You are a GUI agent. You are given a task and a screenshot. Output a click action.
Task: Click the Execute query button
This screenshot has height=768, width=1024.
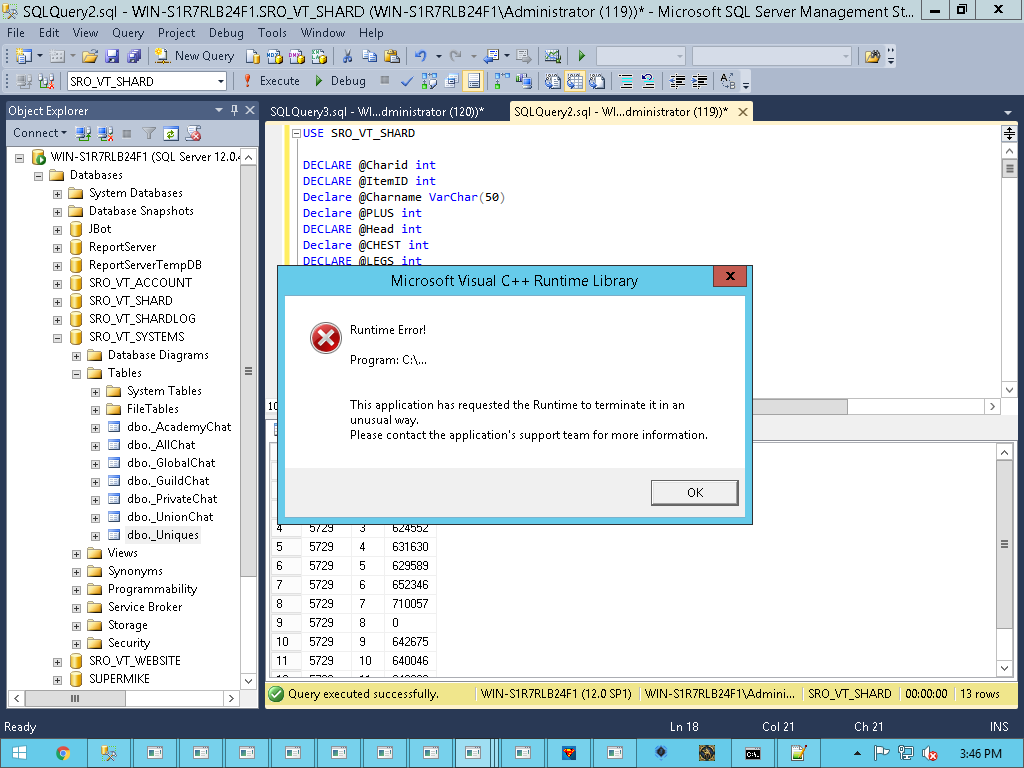coord(271,81)
